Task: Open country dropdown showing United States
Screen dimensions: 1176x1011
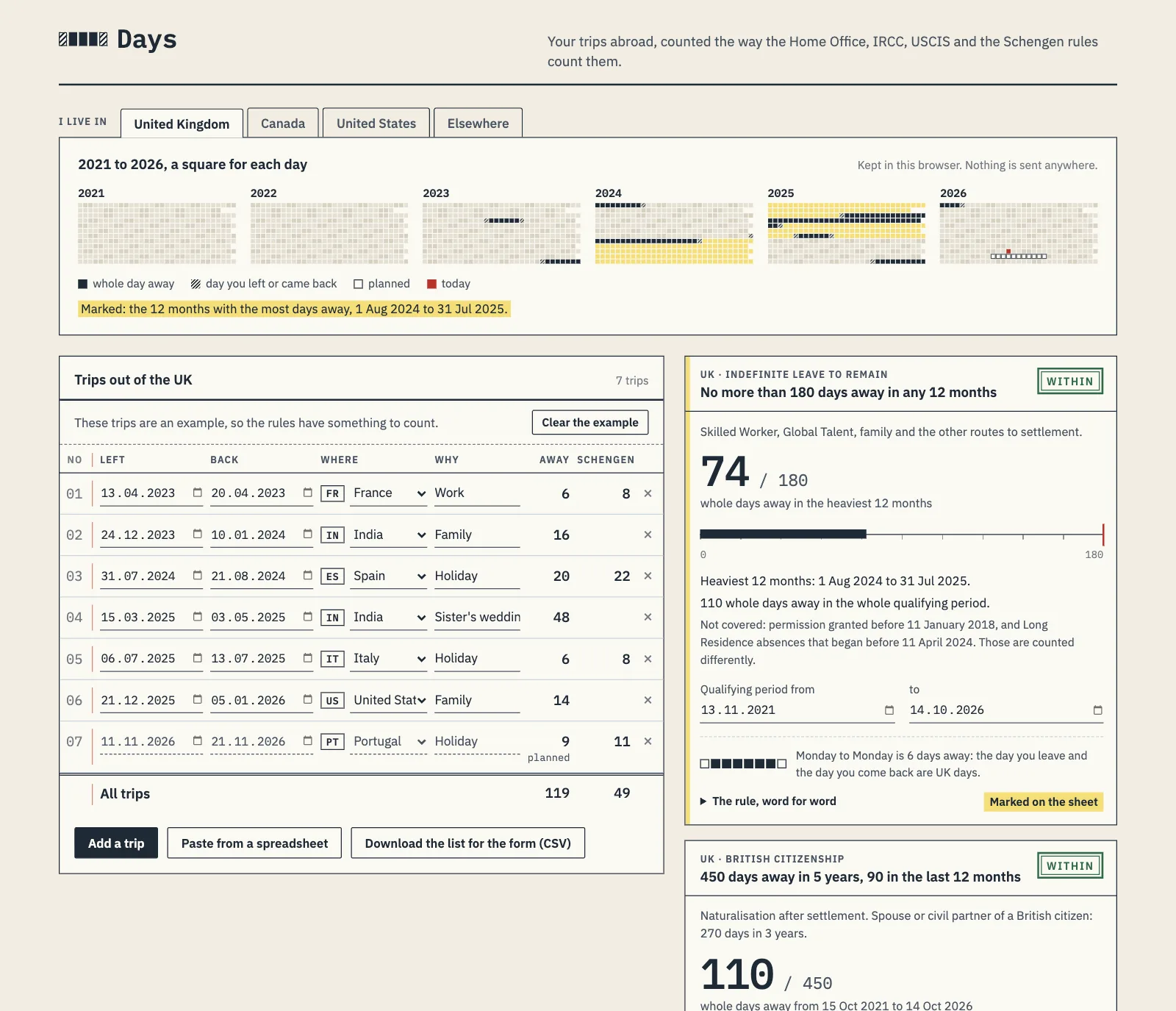Action: pos(389,701)
